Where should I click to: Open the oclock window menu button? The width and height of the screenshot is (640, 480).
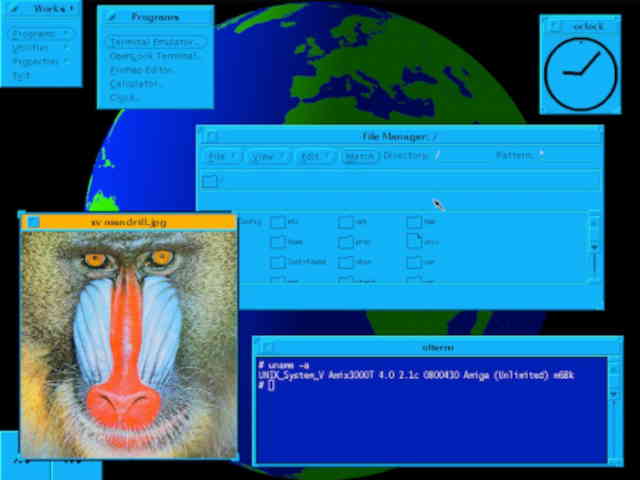click(x=556, y=27)
